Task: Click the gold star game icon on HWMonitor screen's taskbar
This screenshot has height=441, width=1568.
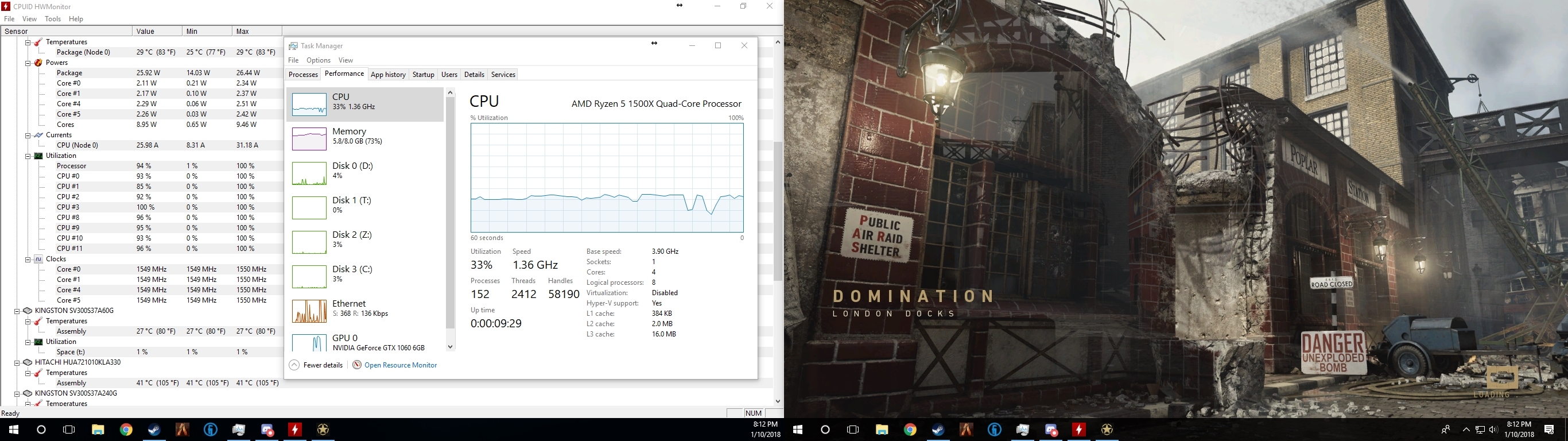Action: pos(323,430)
